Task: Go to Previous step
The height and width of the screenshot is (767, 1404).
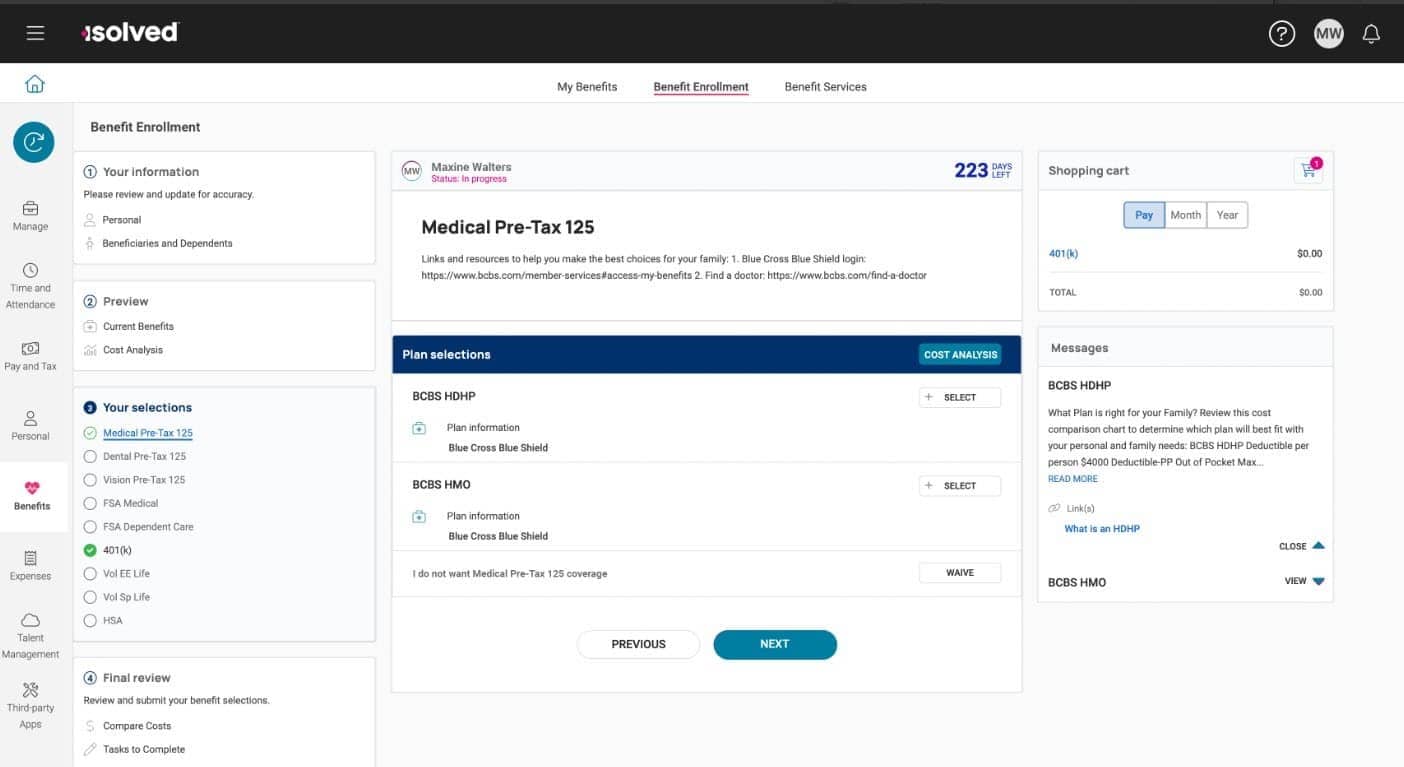Action: [638, 644]
